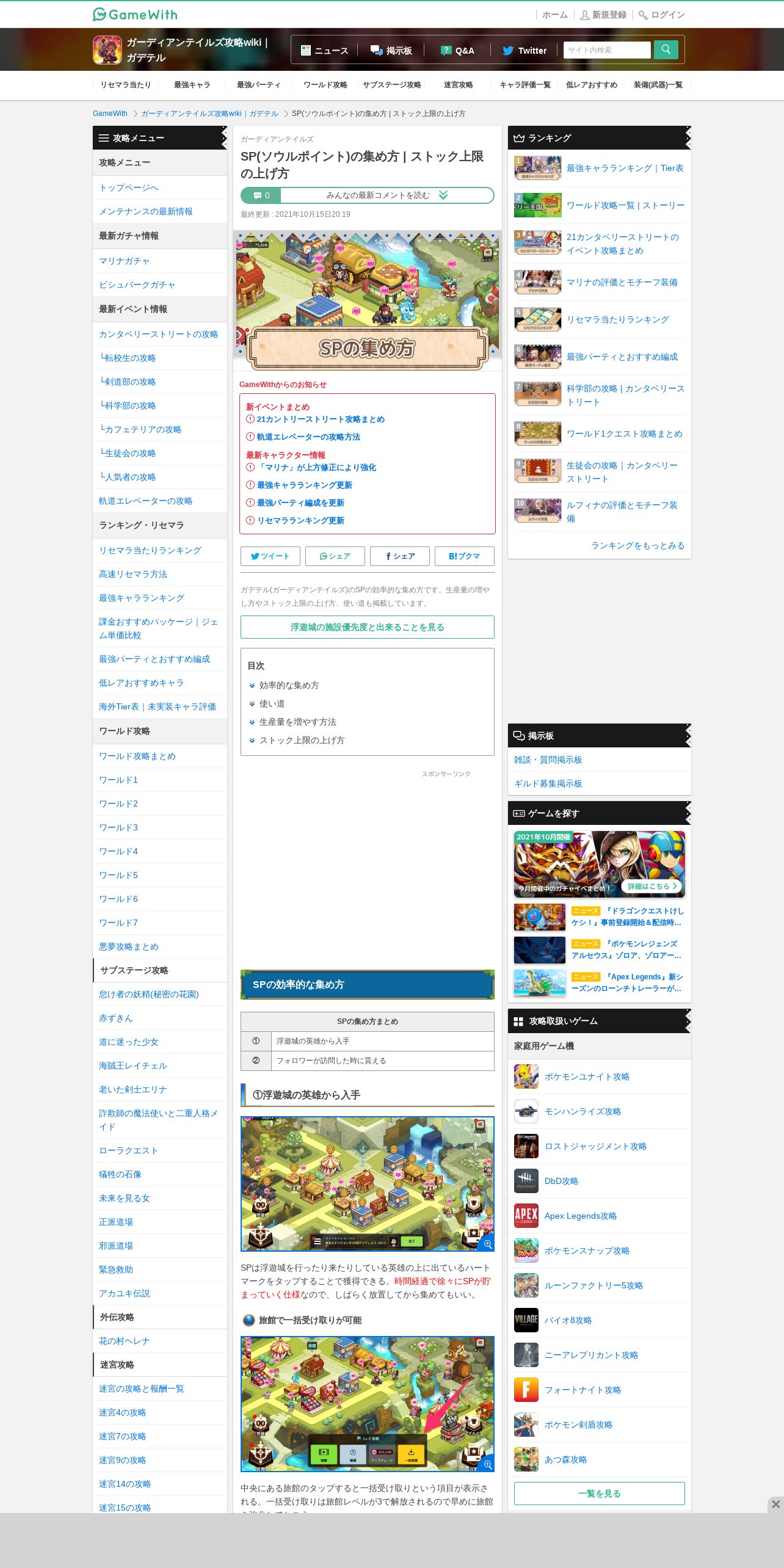Open the ホーム link in top bar
784x1568 pixels.
pos(554,15)
